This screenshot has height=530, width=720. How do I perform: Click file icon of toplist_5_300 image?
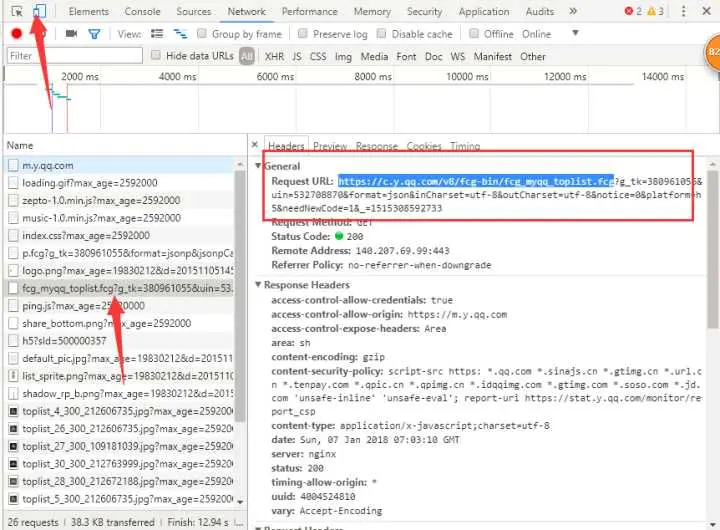pos(13,499)
